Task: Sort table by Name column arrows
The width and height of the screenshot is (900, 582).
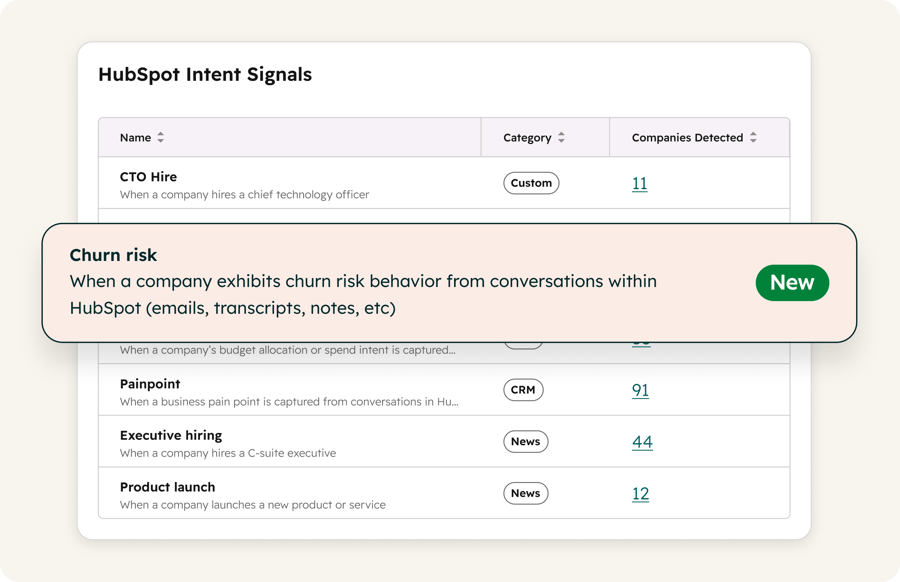Action: point(161,137)
